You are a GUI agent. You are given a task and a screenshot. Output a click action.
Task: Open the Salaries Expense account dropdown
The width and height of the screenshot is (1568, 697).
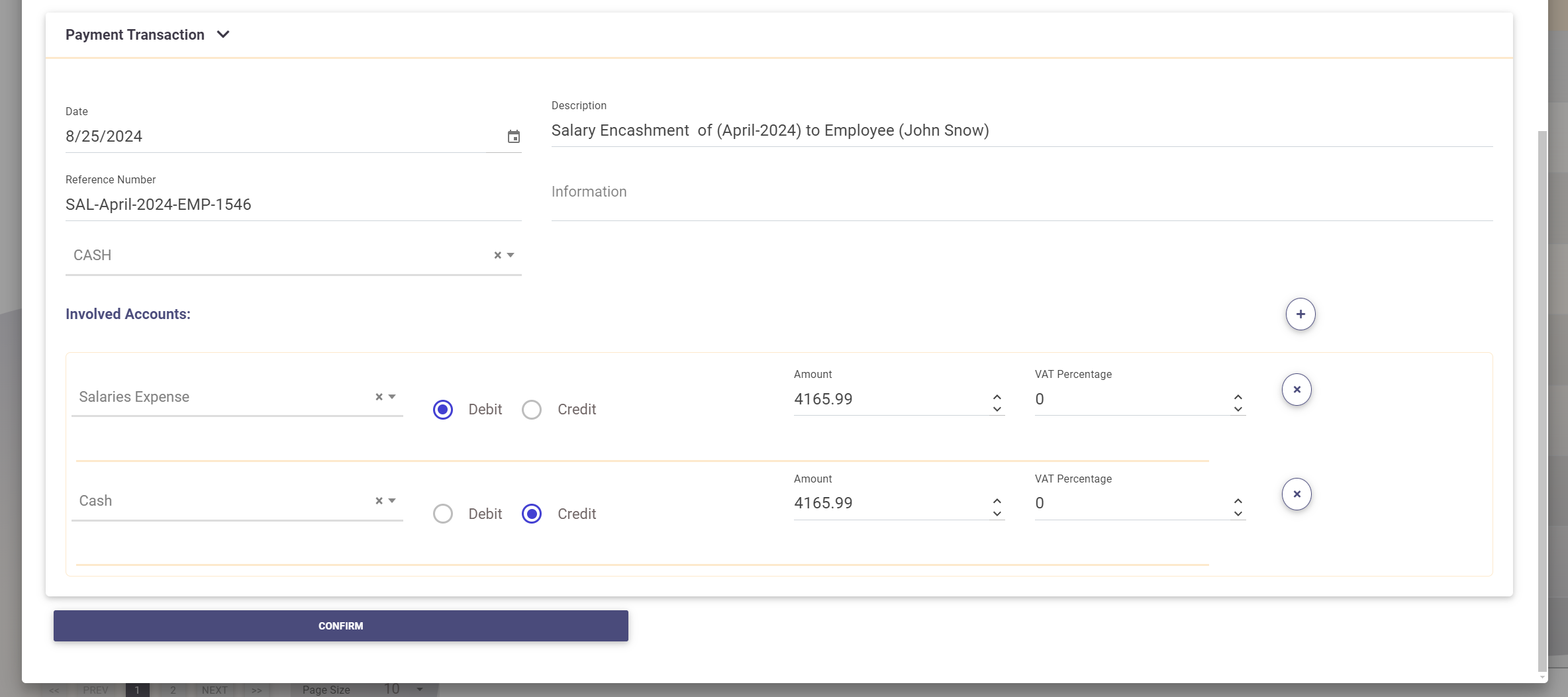[x=392, y=397]
